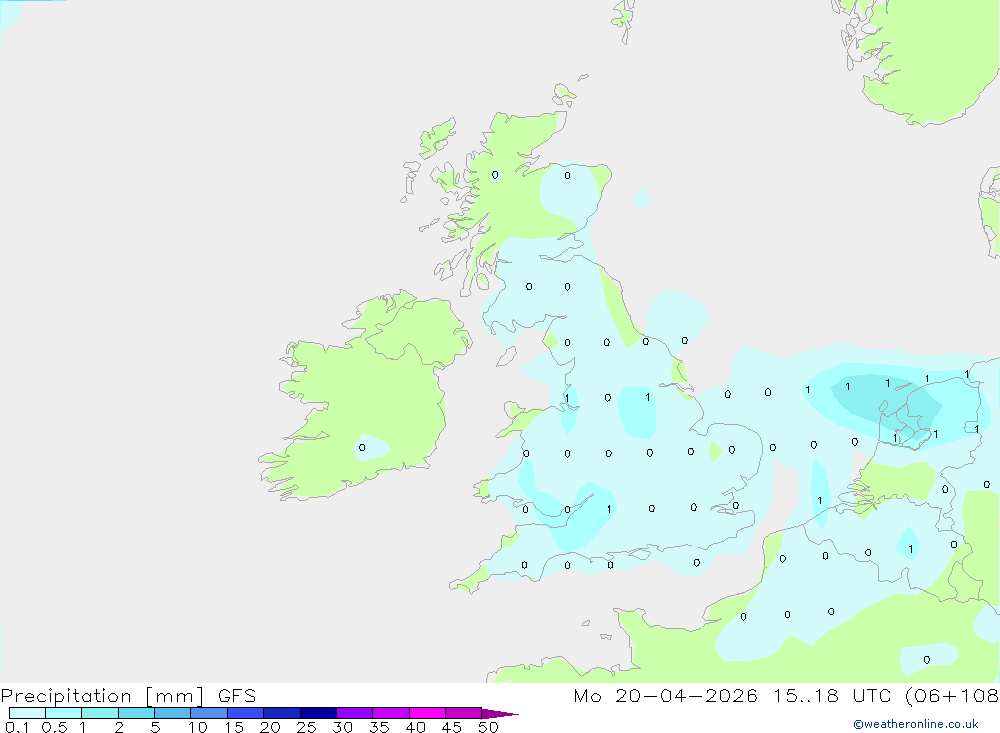Viewport: 1000px width, 733px height.
Task: Click the arrow tip past 50 on legend
Action: [500, 713]
